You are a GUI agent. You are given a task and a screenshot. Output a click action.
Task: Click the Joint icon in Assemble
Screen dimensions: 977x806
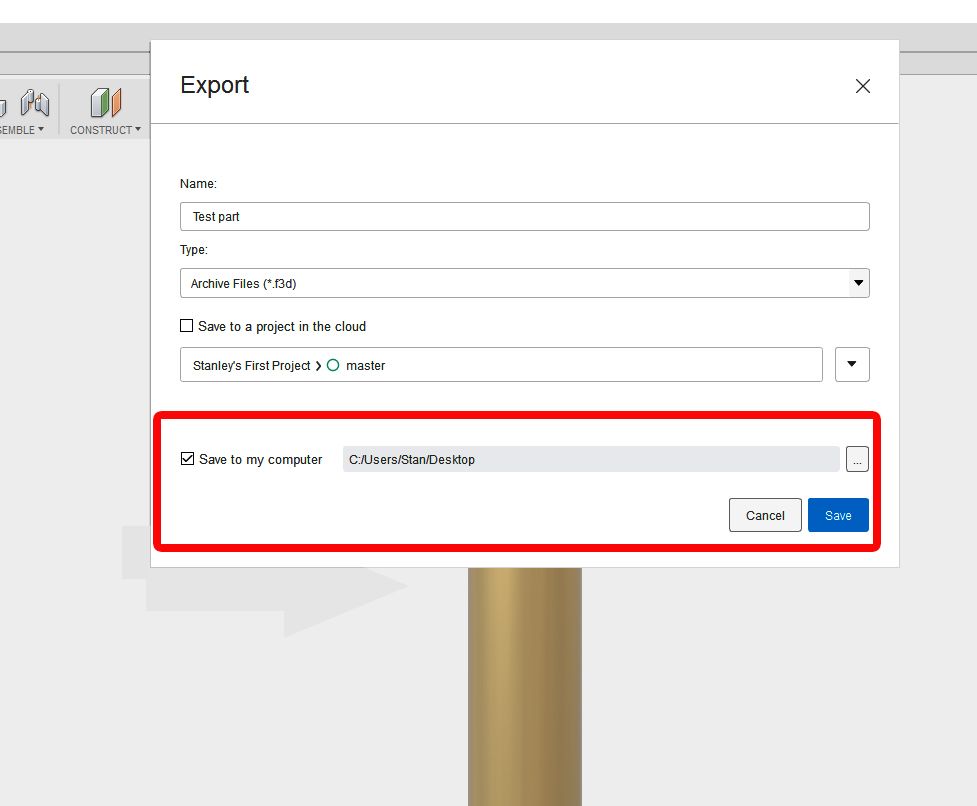pos(35,103)
